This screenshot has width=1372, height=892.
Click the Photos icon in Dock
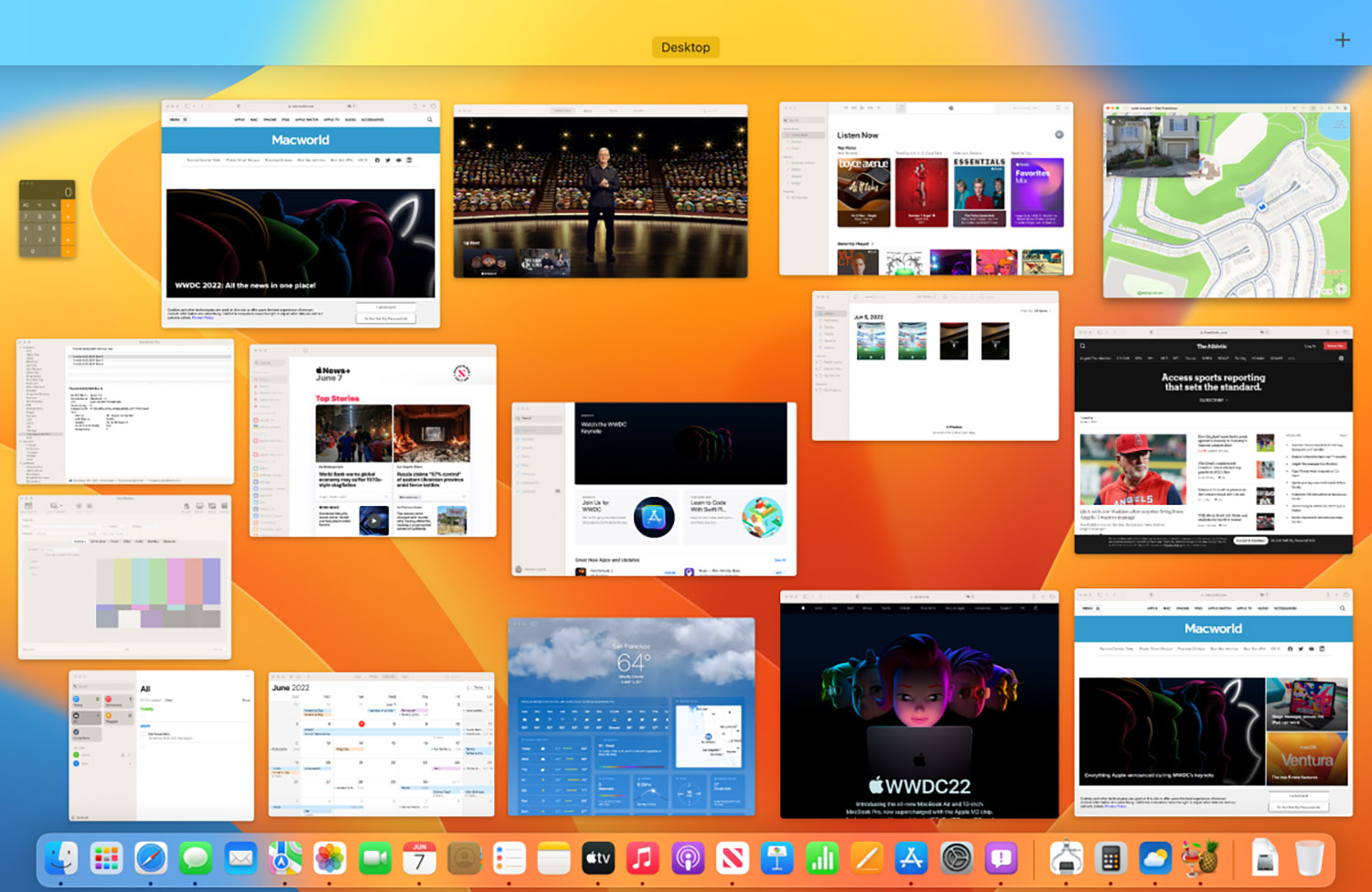[329, 858]
